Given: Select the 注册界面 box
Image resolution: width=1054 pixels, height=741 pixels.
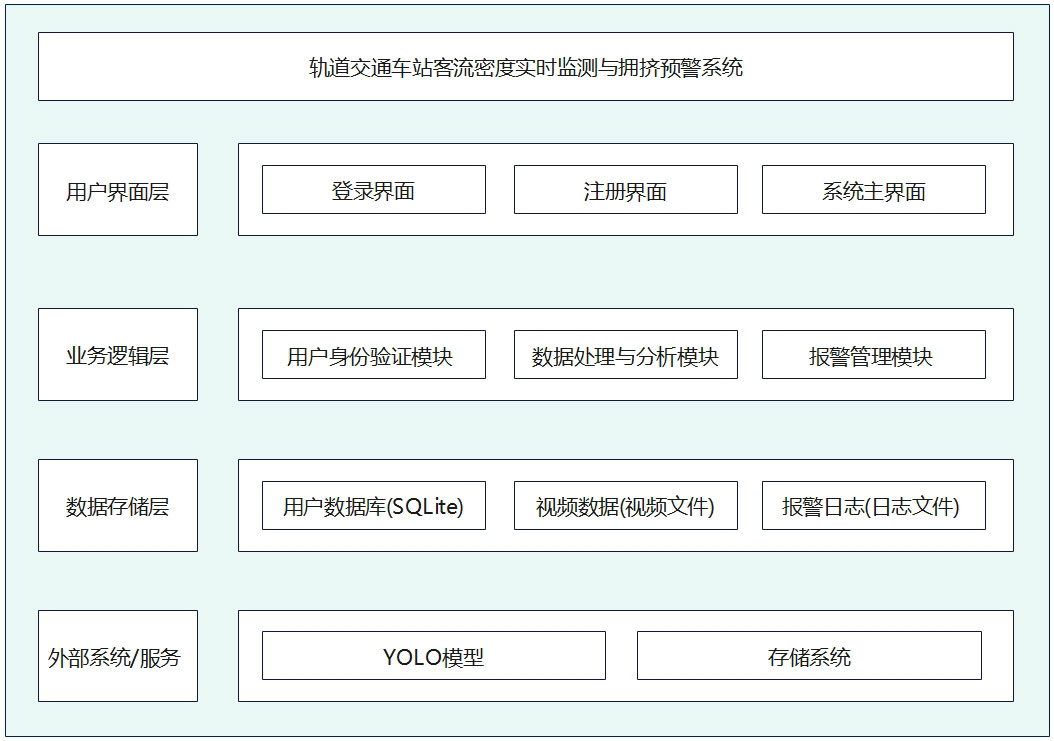Looking at the screenshot, I should [625, 190].
